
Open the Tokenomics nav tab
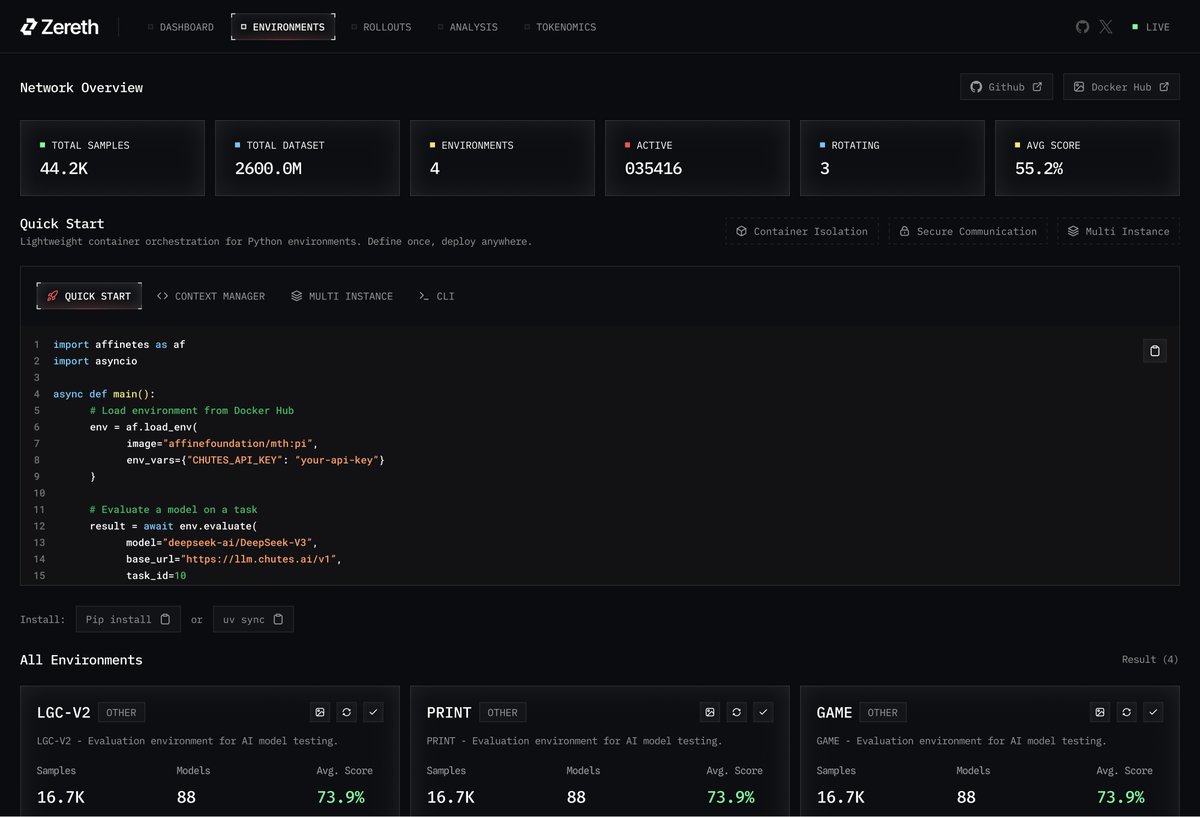point(560,27)
